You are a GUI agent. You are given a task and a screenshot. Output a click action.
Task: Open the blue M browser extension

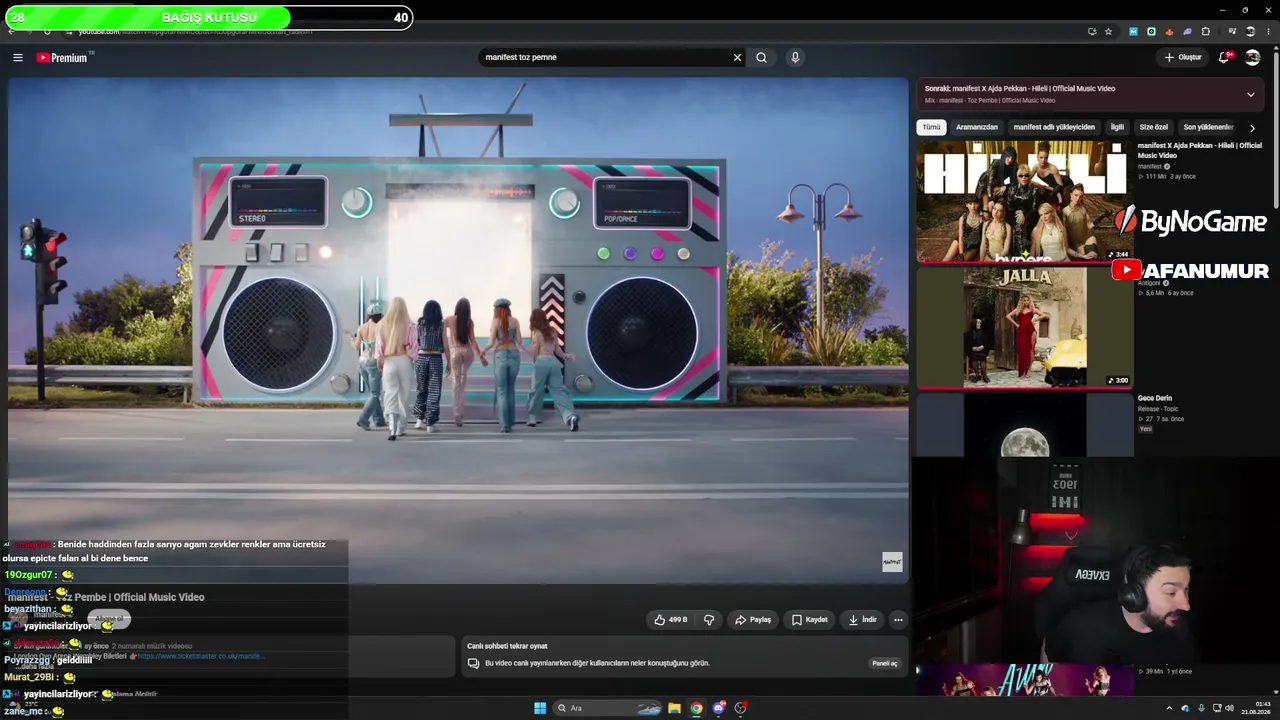(x=1133, y=31)
